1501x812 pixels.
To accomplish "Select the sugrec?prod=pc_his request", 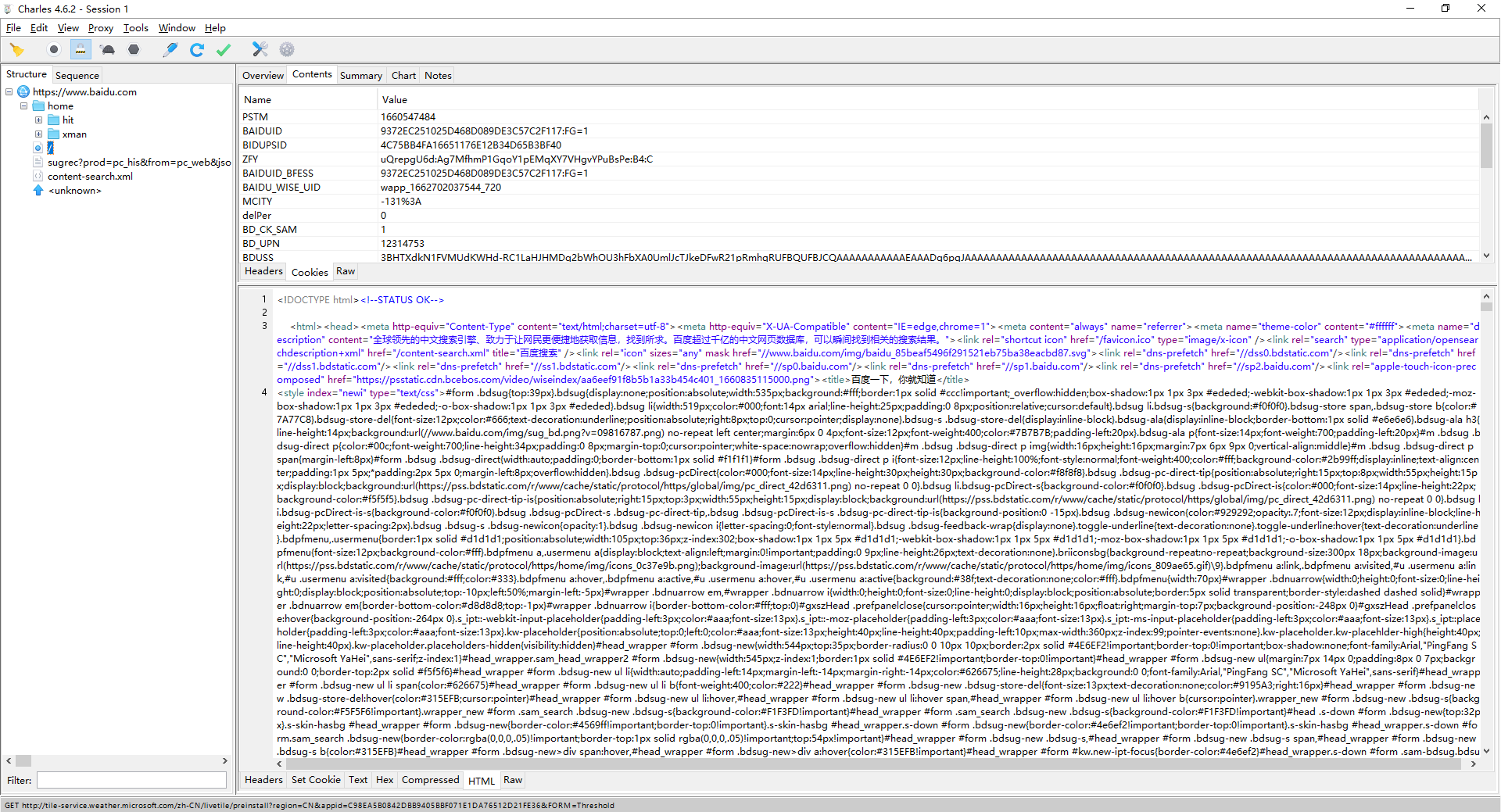I will (x=139, y=163).
